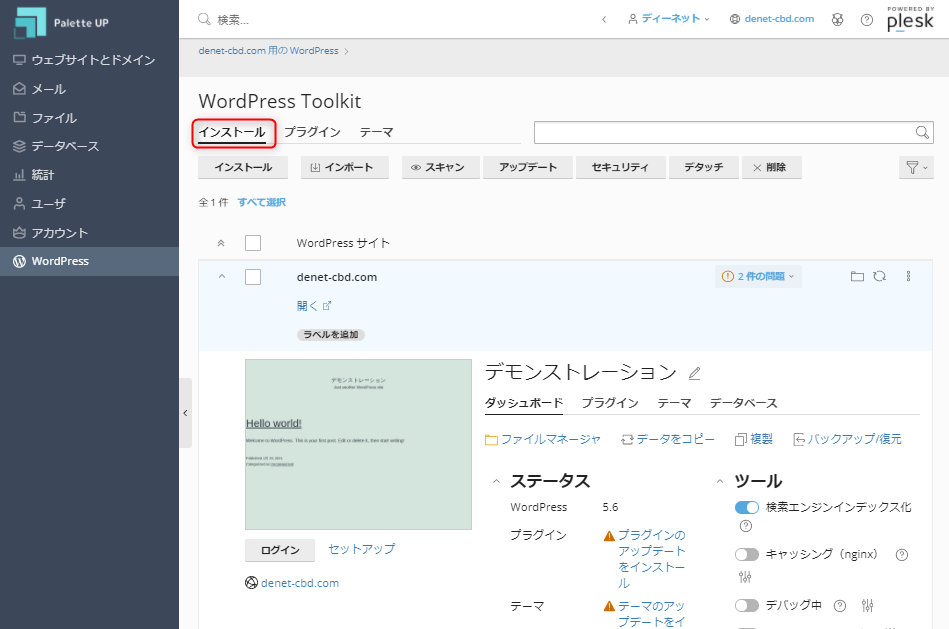Open the 2 件の問題 dropdown

(x=758, y=277)
